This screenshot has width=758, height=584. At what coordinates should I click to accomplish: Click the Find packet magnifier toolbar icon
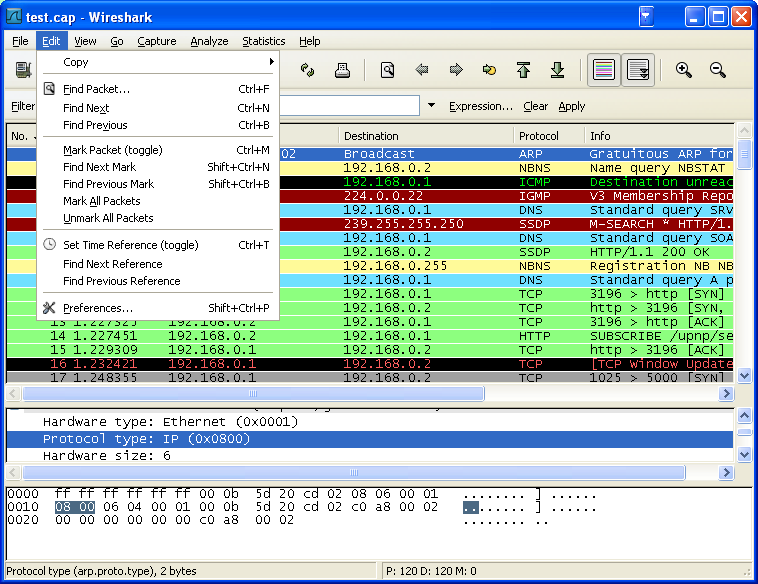(387, 70)
